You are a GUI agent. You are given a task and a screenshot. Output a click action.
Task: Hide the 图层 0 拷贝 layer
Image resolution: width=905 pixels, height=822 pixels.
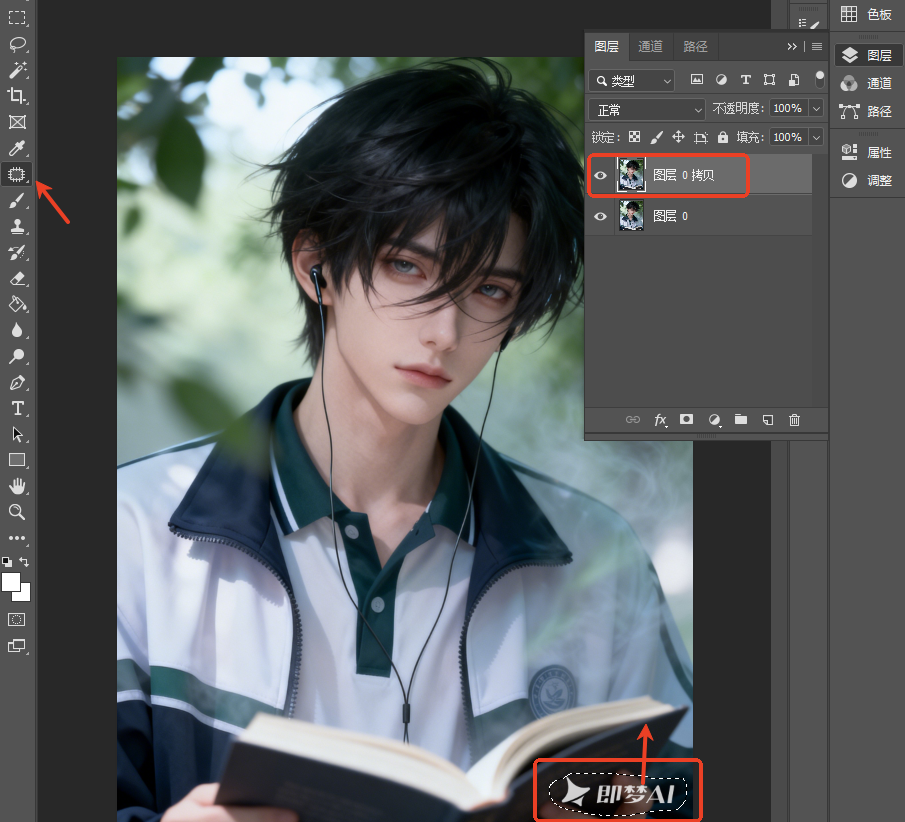point(600,175)
